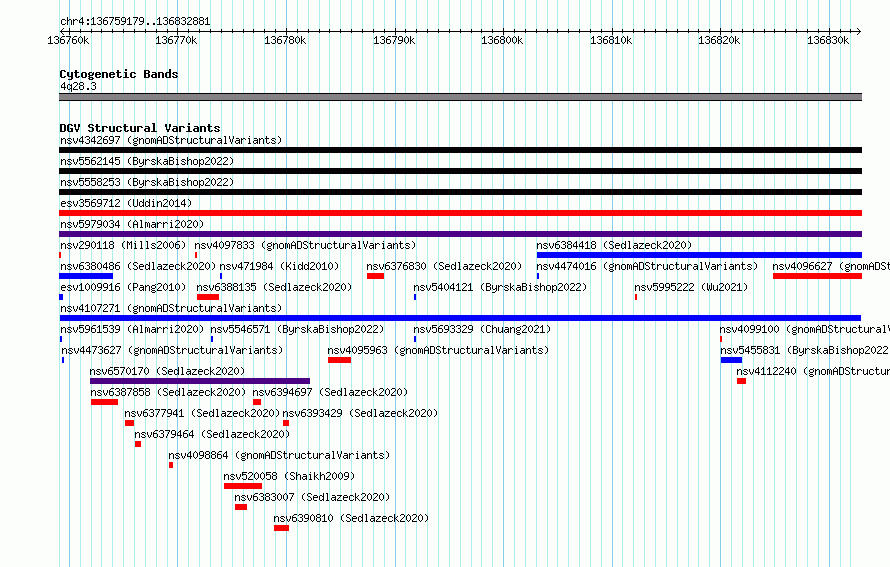890x567 pixels.
Task: Select the 136820k ruler position label
Action: pos(719,40)
